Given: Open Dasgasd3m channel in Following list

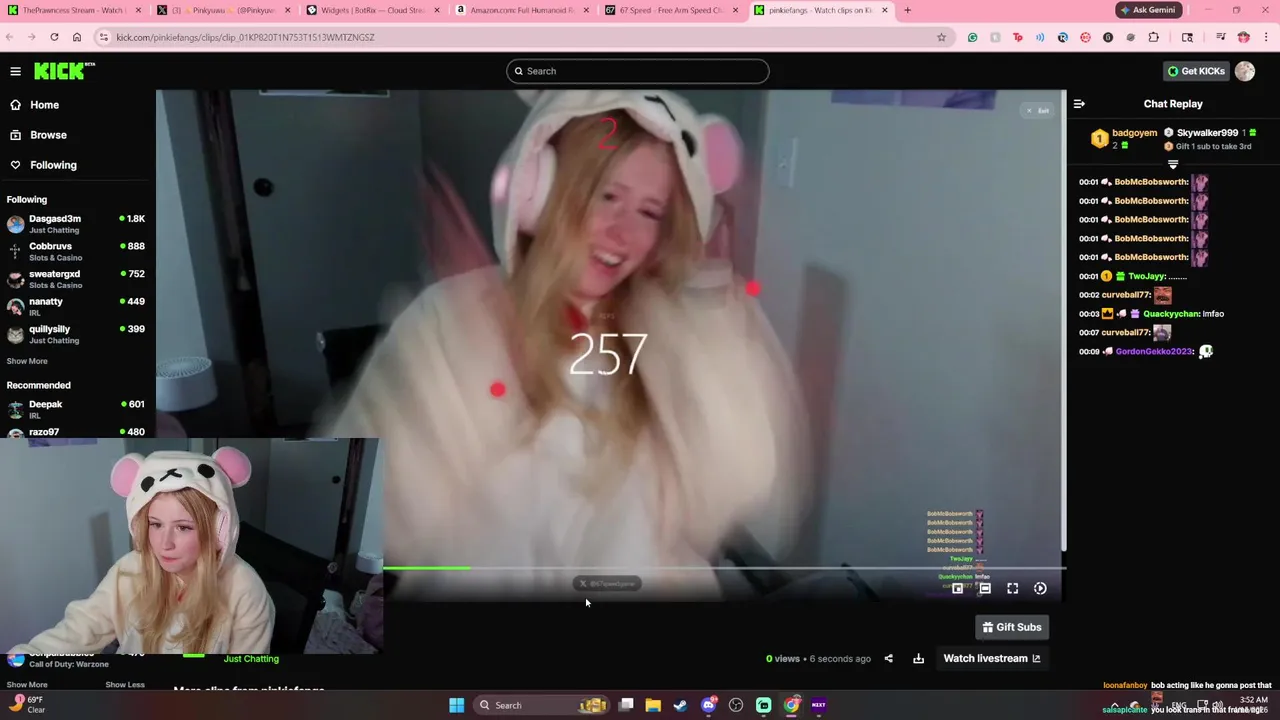Looking at the screenshot, I should coord(76,224).
